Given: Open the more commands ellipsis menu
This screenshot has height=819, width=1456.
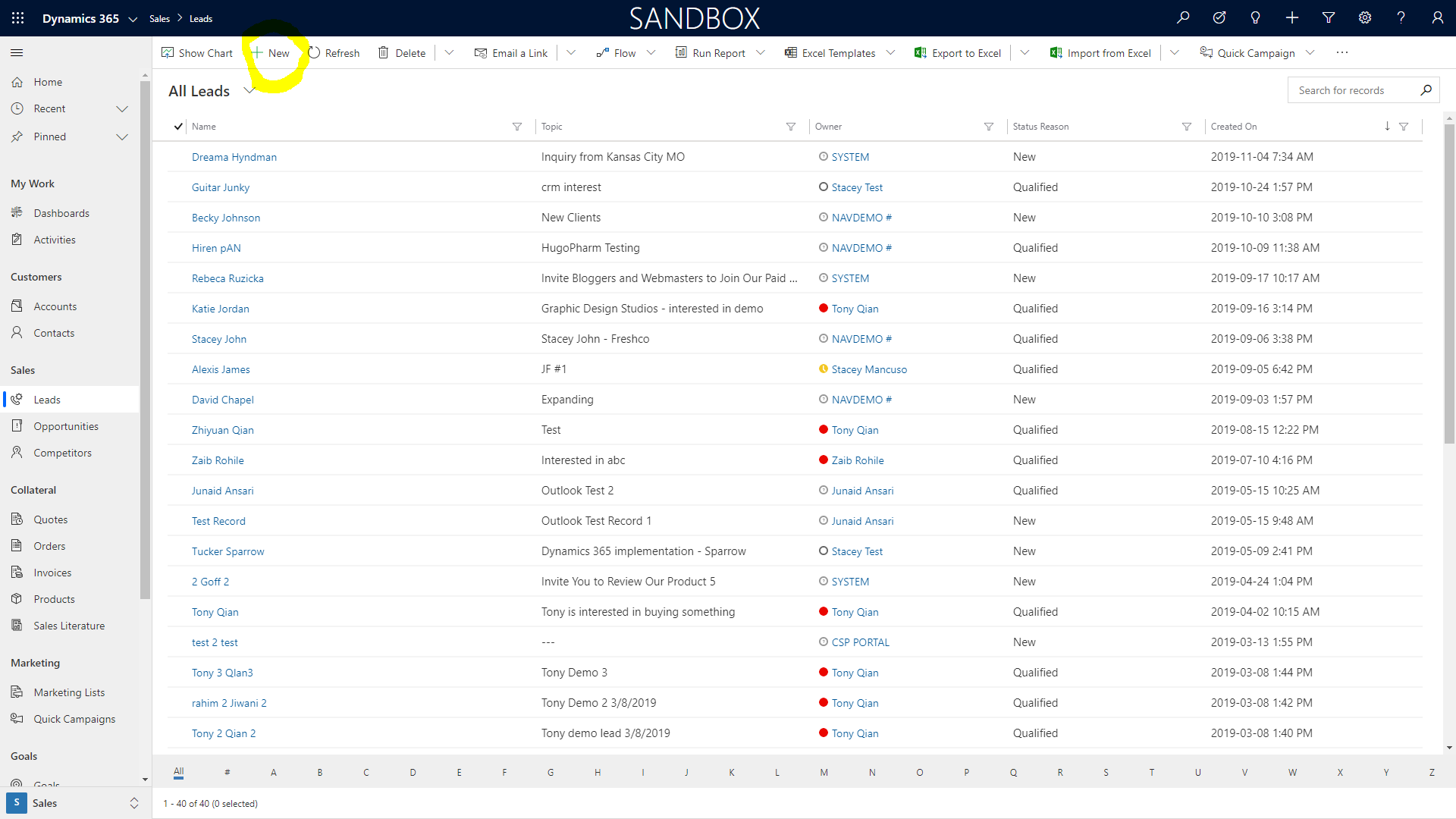Looking at the screenshot, I should point(1342,52).
